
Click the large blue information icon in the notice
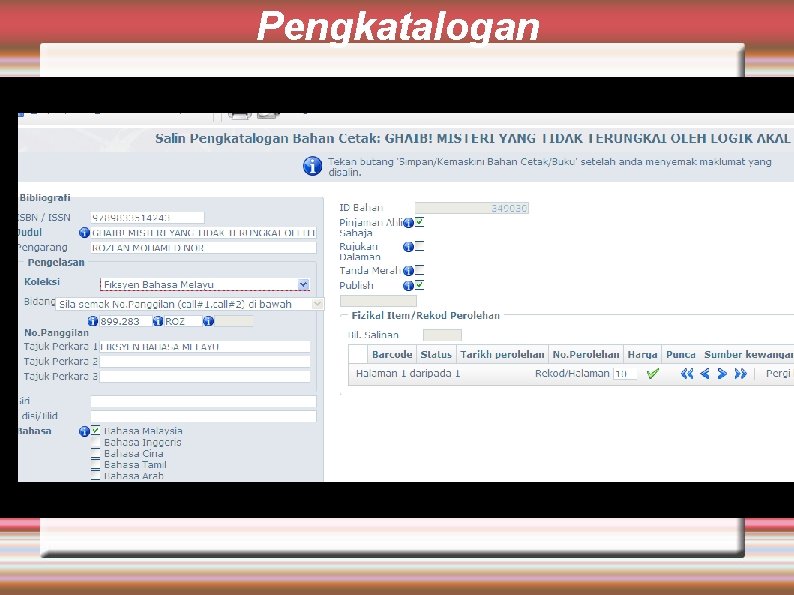pos(312,166)
